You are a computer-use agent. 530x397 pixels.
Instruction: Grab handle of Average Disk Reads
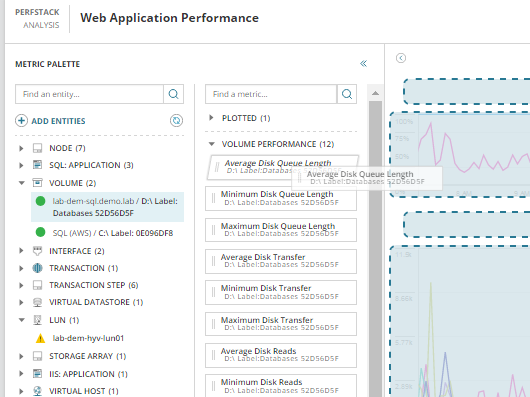point(213,355)
